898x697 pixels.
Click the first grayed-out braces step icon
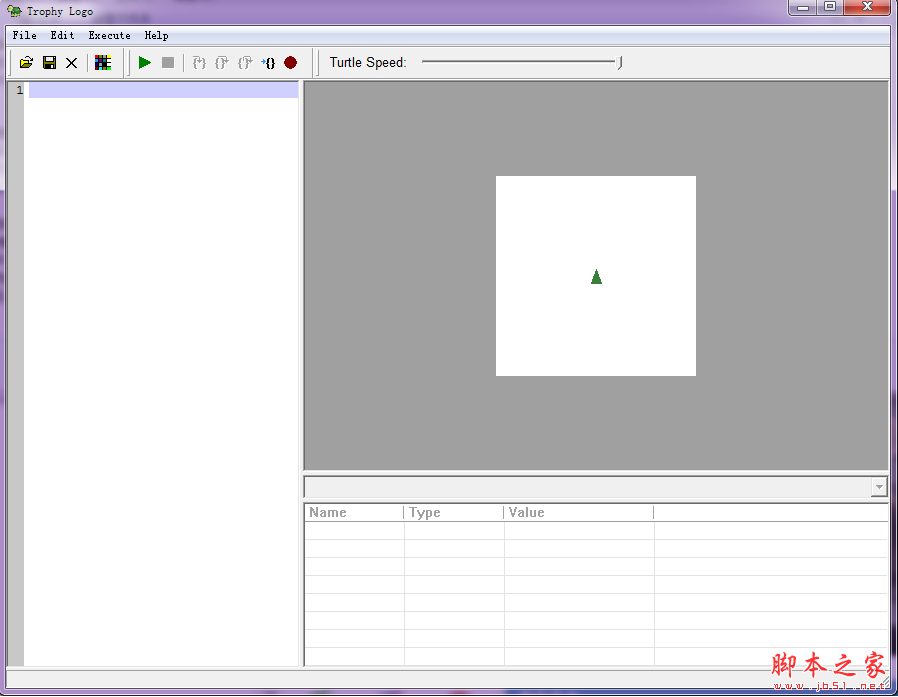[x=199, y=63]
